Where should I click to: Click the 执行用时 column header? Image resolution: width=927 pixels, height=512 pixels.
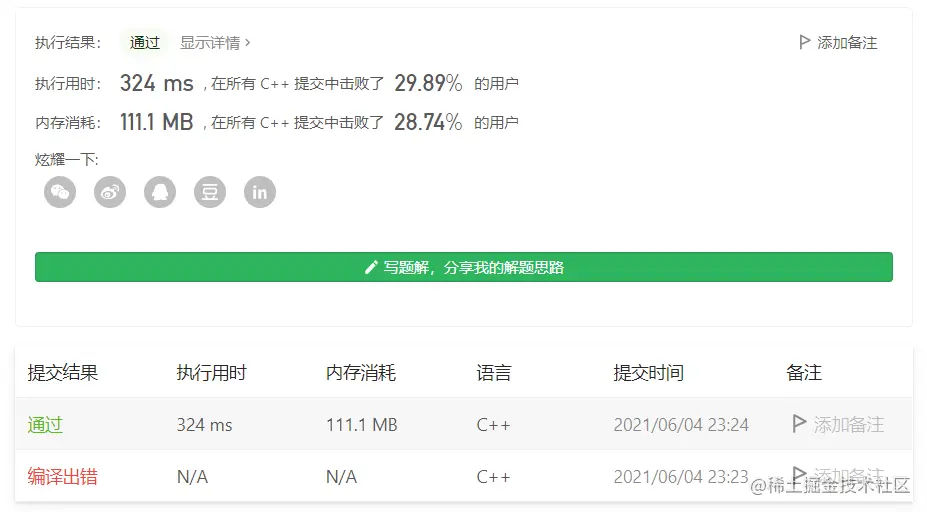211,373
